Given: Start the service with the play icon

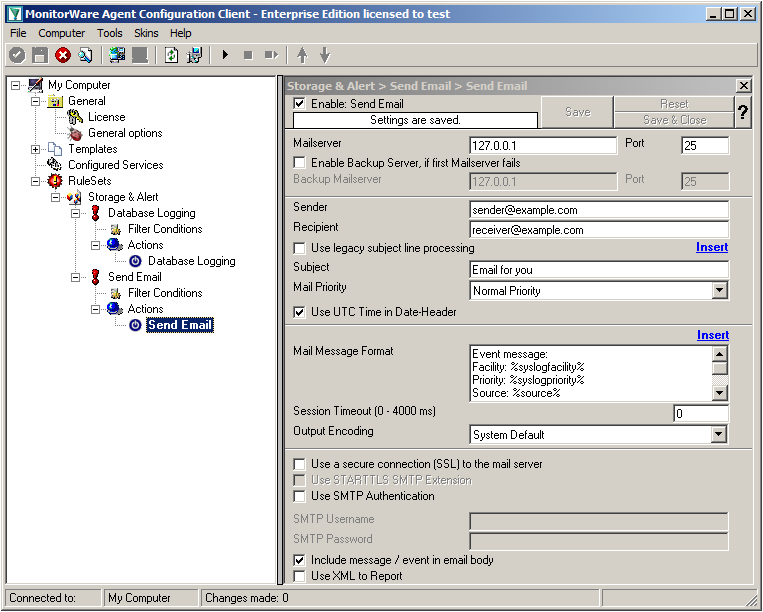Looking at the screenshot, I should [225, 55].
